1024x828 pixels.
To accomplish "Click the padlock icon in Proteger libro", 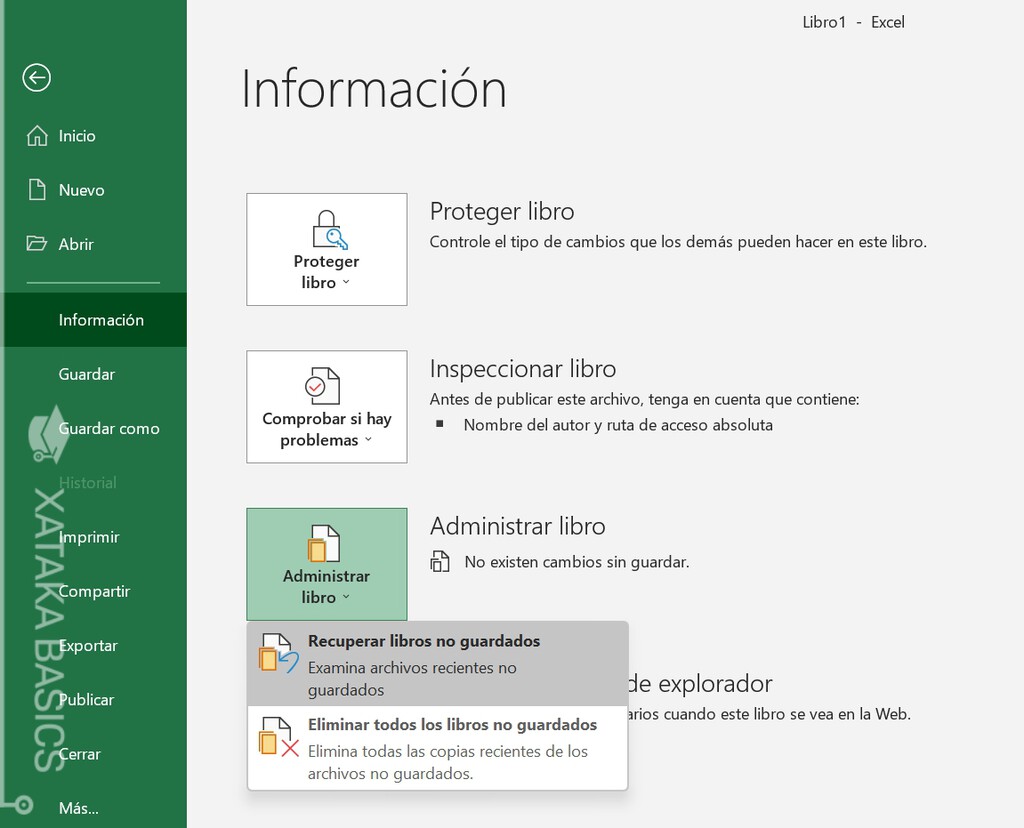I will (327, 229).
